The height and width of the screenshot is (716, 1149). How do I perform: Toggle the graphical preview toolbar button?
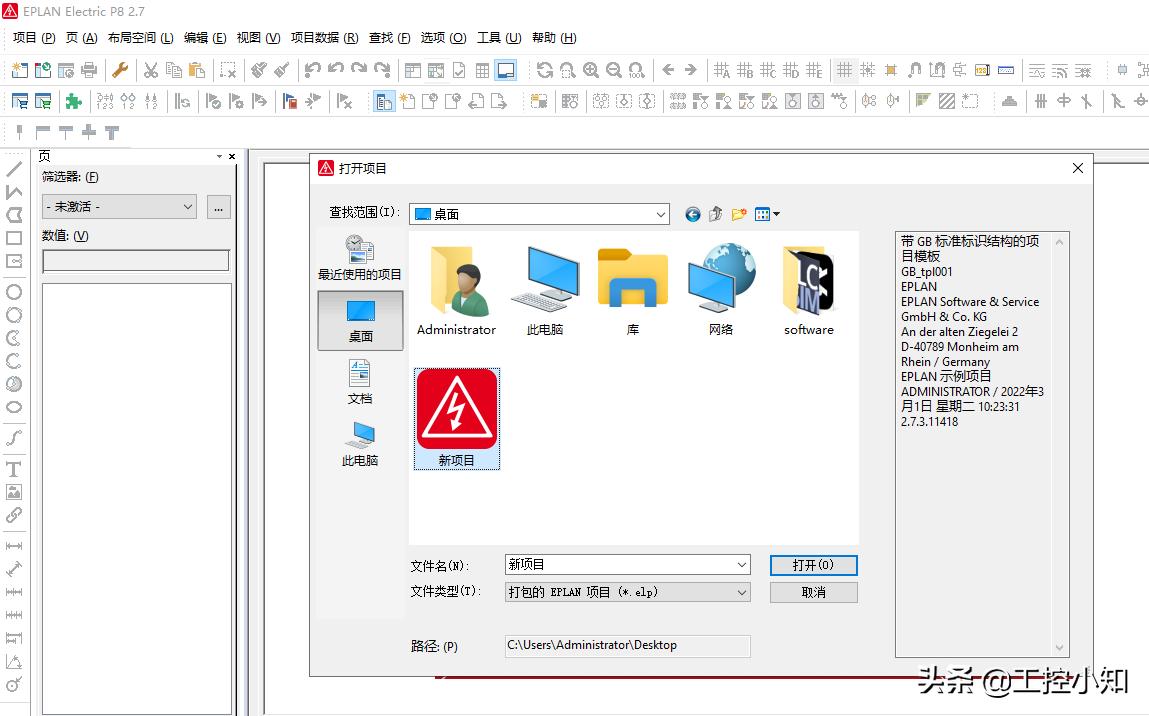[506, 70]
